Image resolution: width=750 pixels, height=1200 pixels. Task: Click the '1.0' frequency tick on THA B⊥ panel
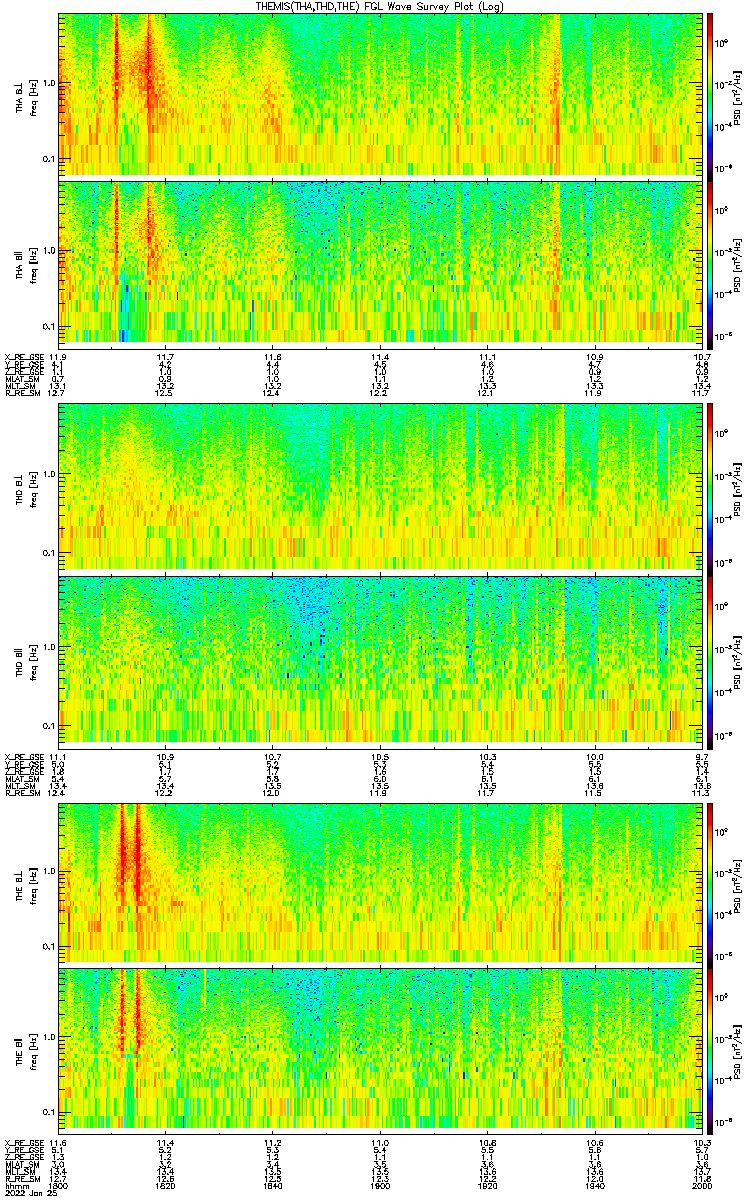(48, 82)
